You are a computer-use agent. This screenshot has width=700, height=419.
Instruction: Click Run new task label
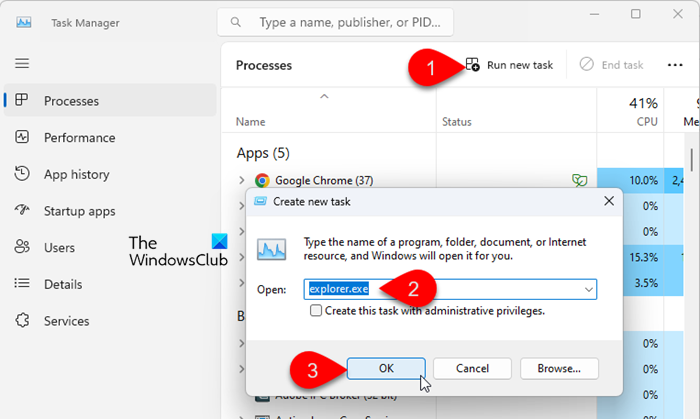point(520,65)
